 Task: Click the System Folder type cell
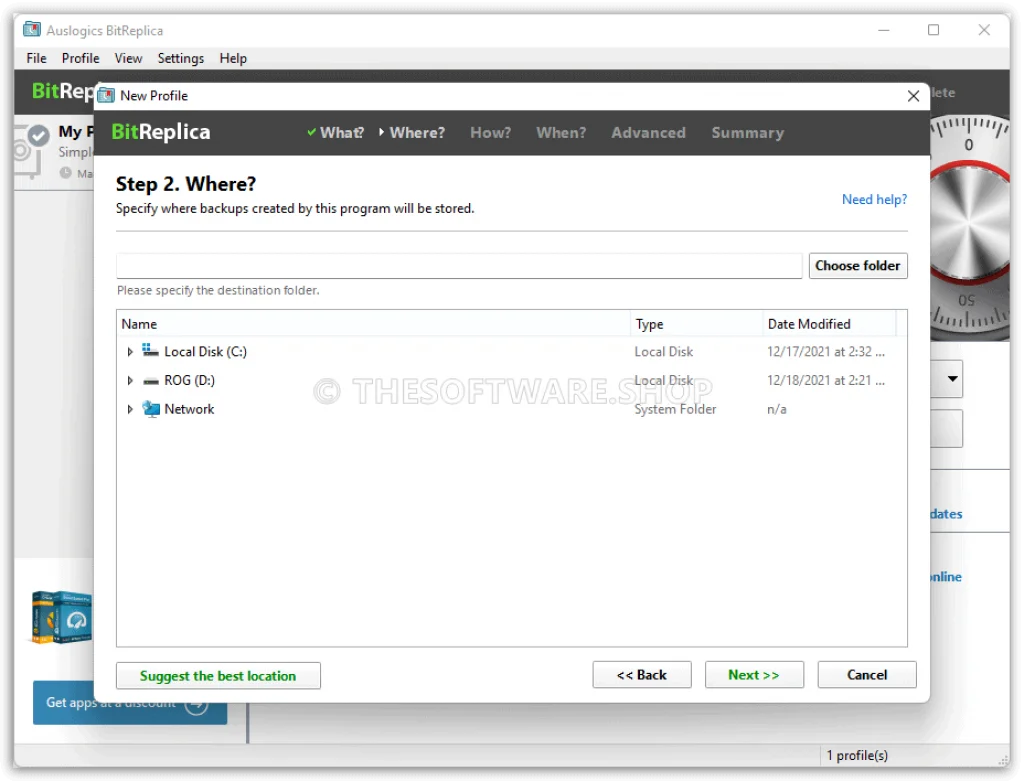(x=675, y=409)
